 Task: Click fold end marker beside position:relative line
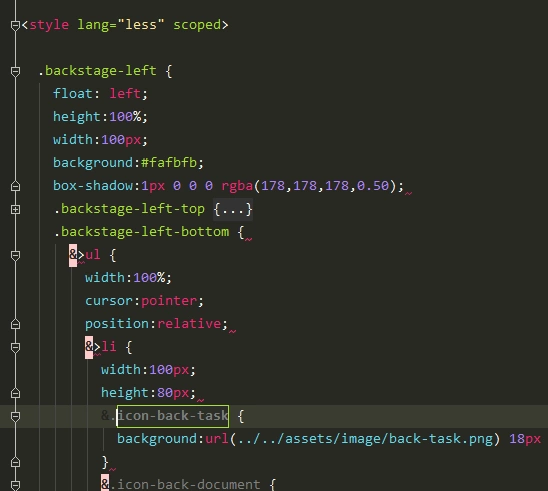click(15, 324)
